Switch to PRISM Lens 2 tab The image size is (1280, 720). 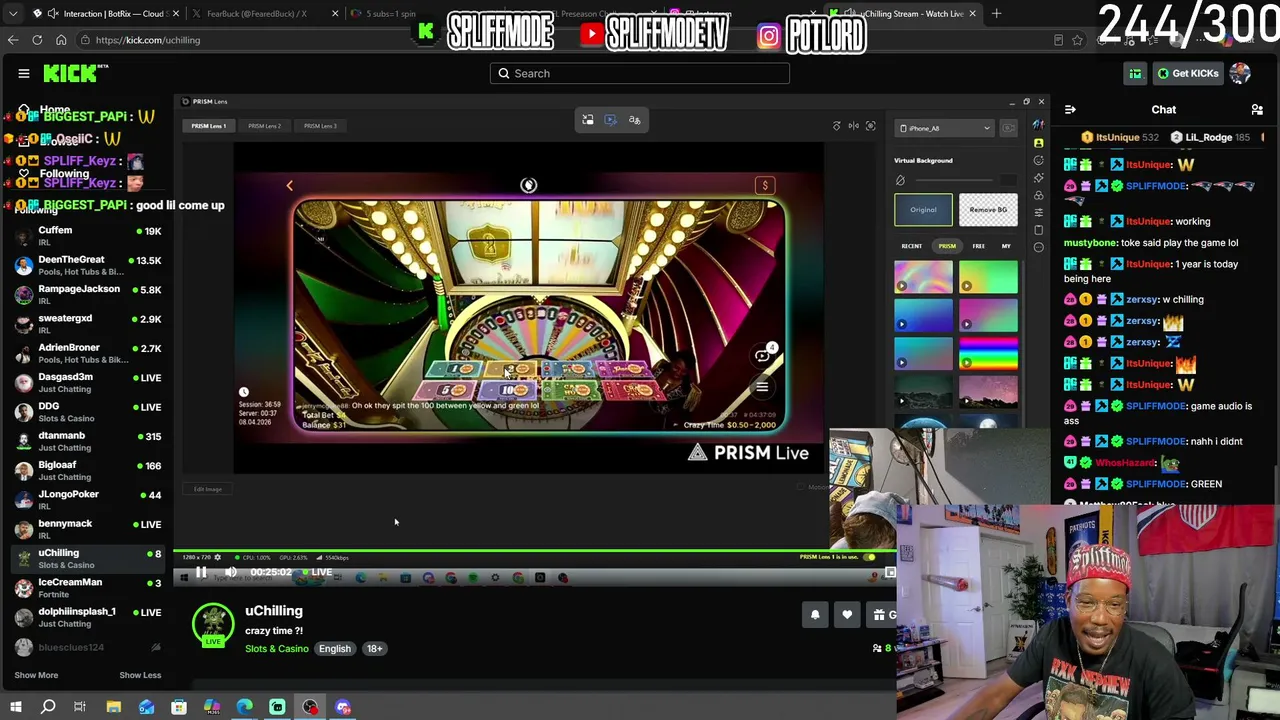click(x=264, y=126)
